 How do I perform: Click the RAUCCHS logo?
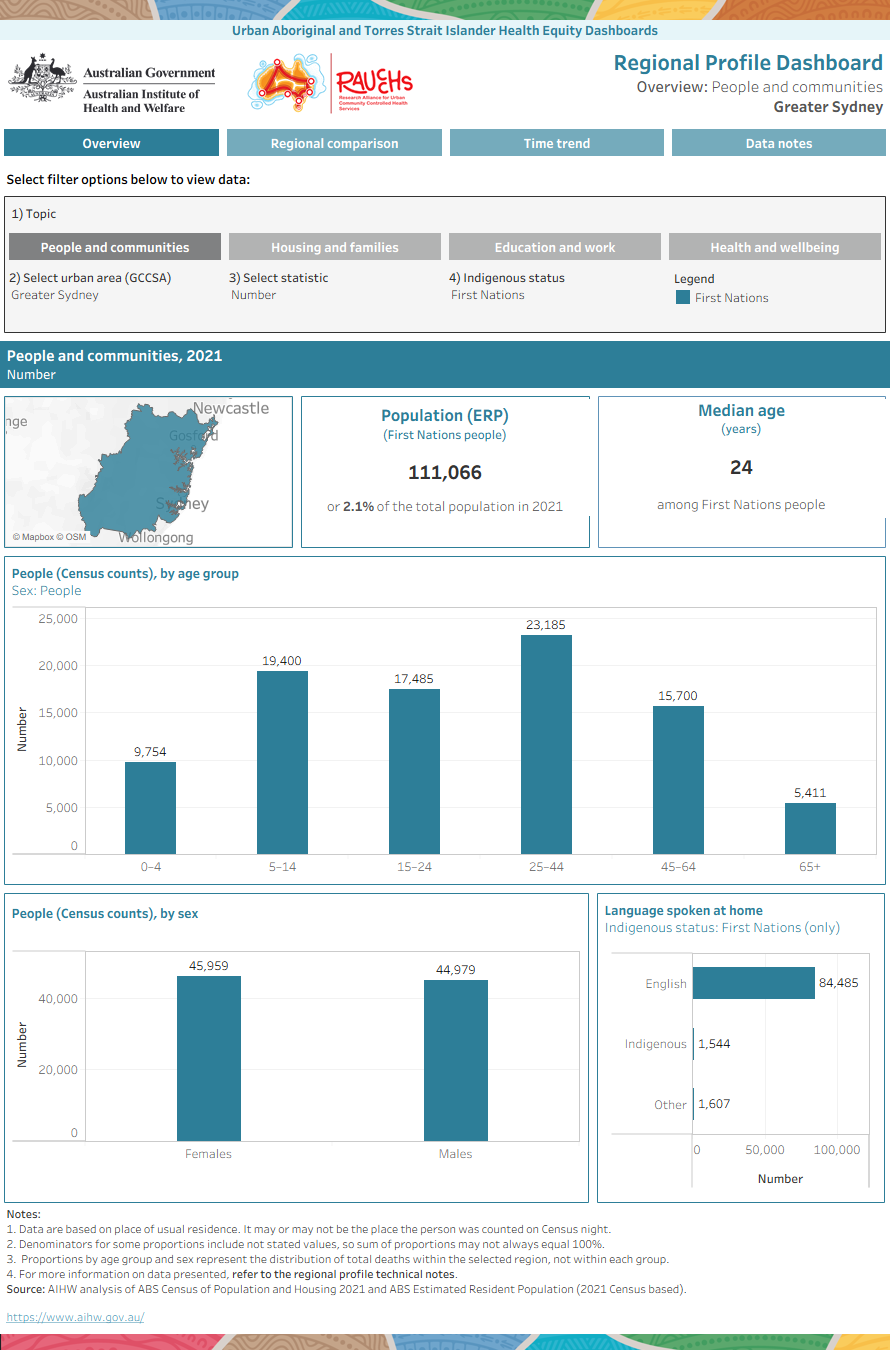pyautogui.click(x=331, y=84)
